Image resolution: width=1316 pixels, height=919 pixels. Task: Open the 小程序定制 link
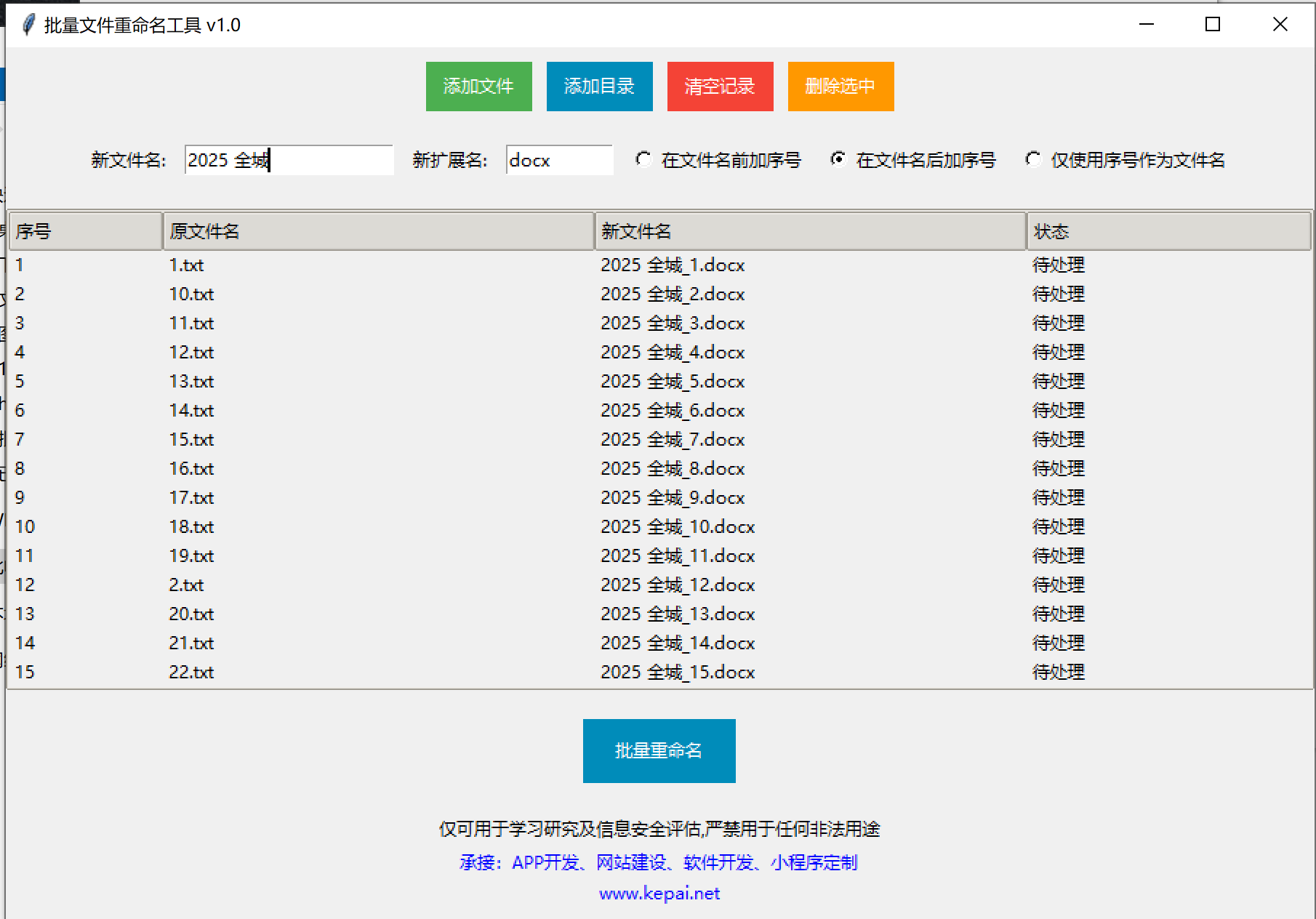coord(814,863)
